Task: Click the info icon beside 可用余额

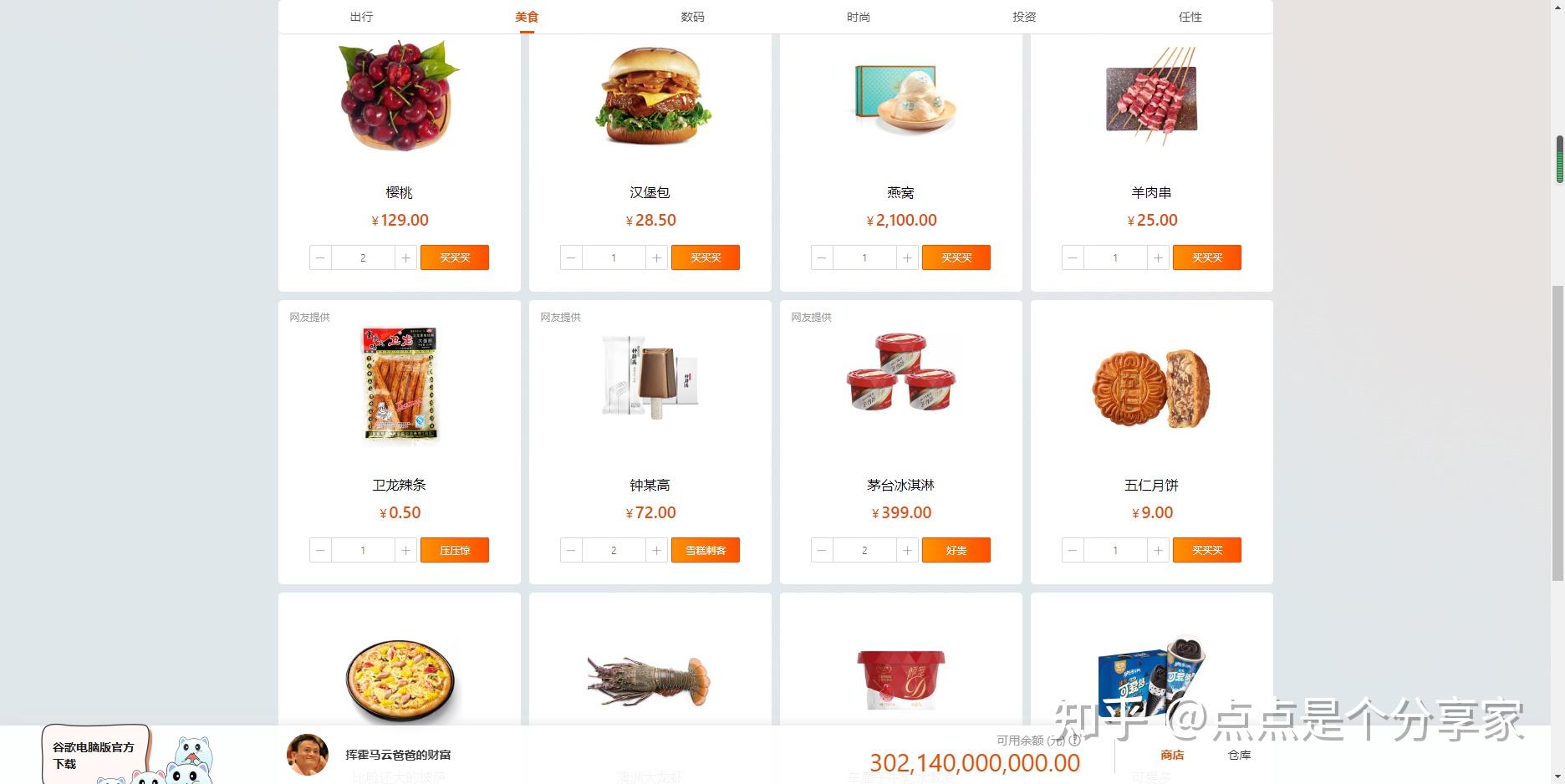Action: click(x=1075, y=740)
